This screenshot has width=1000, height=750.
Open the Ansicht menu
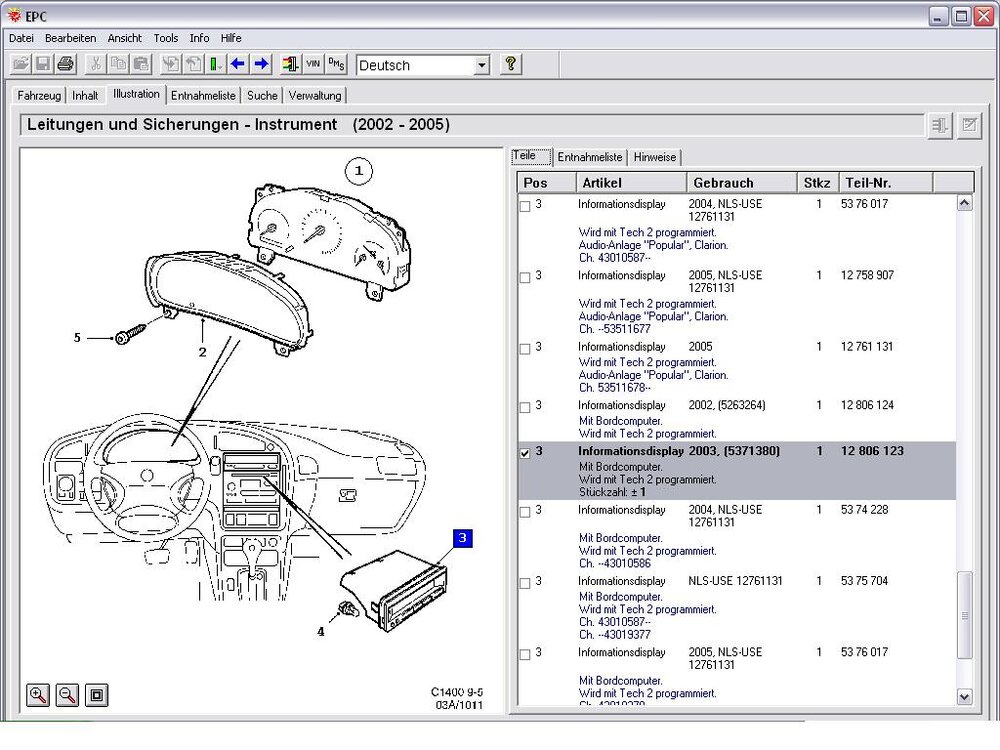click(124, 38)
